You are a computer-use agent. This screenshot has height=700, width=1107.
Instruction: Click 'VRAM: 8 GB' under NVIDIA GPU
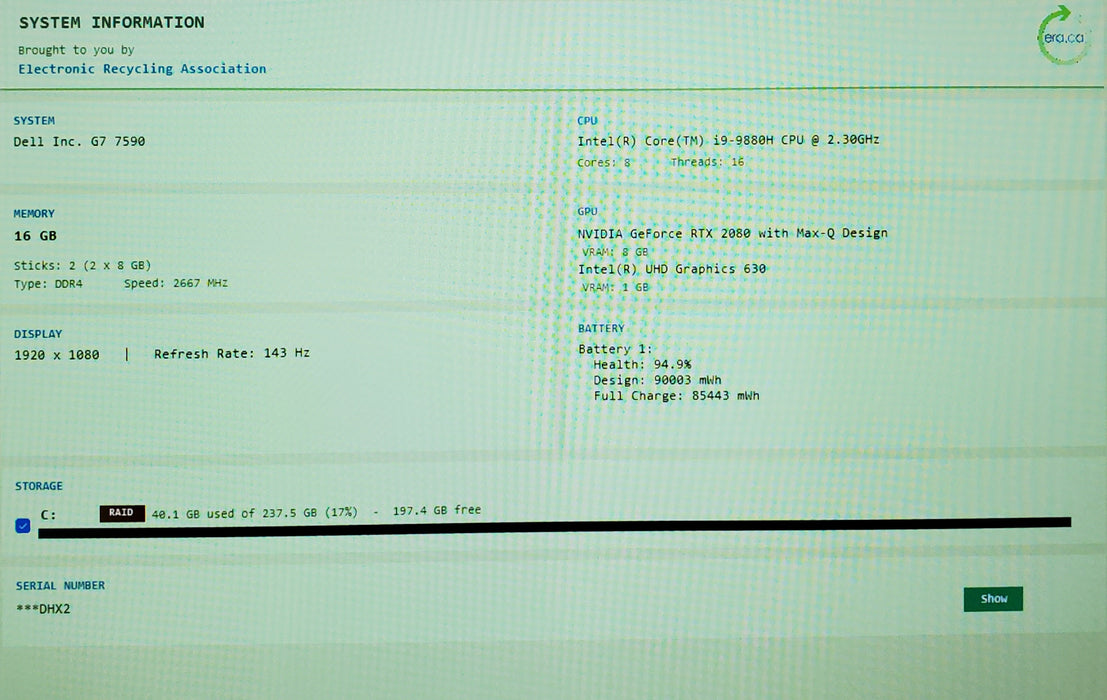tap(615, 252)
